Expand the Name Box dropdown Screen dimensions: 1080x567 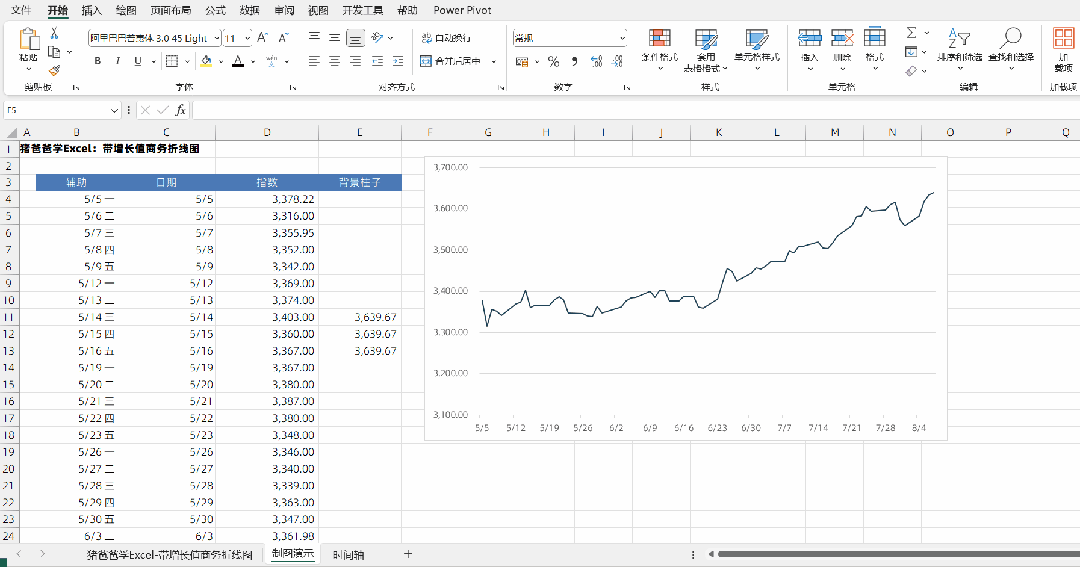point(114,110)
